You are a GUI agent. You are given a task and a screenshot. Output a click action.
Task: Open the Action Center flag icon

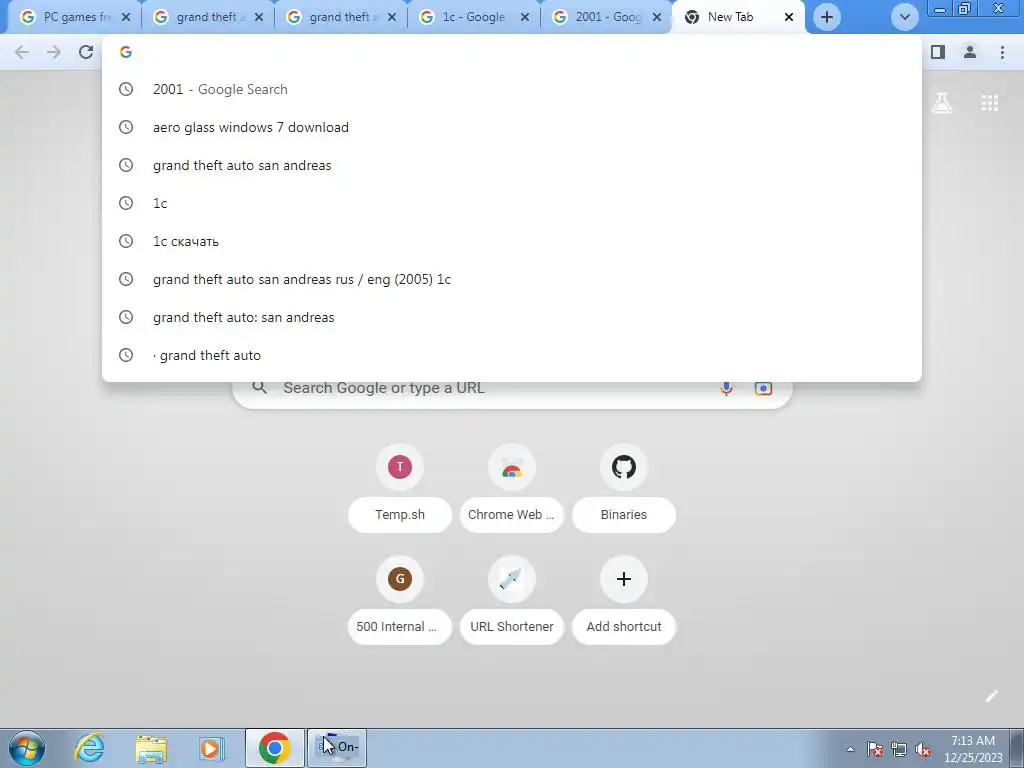click(875, 749)
